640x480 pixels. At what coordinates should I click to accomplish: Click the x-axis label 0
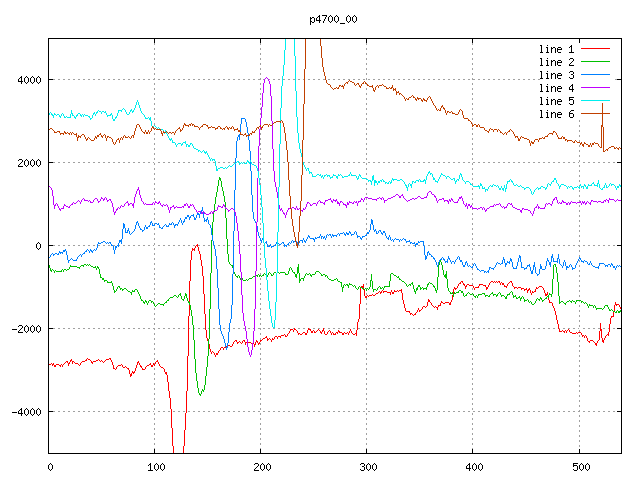(x=50, y=467)
